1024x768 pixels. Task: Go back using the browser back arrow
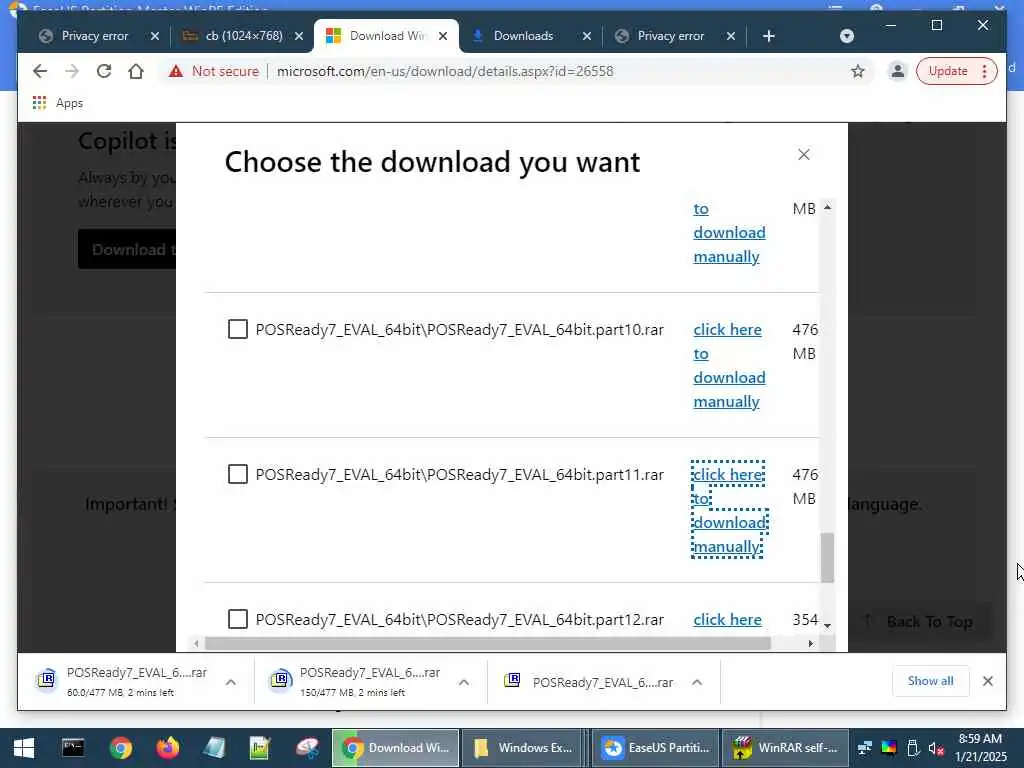tap(40, 71)
